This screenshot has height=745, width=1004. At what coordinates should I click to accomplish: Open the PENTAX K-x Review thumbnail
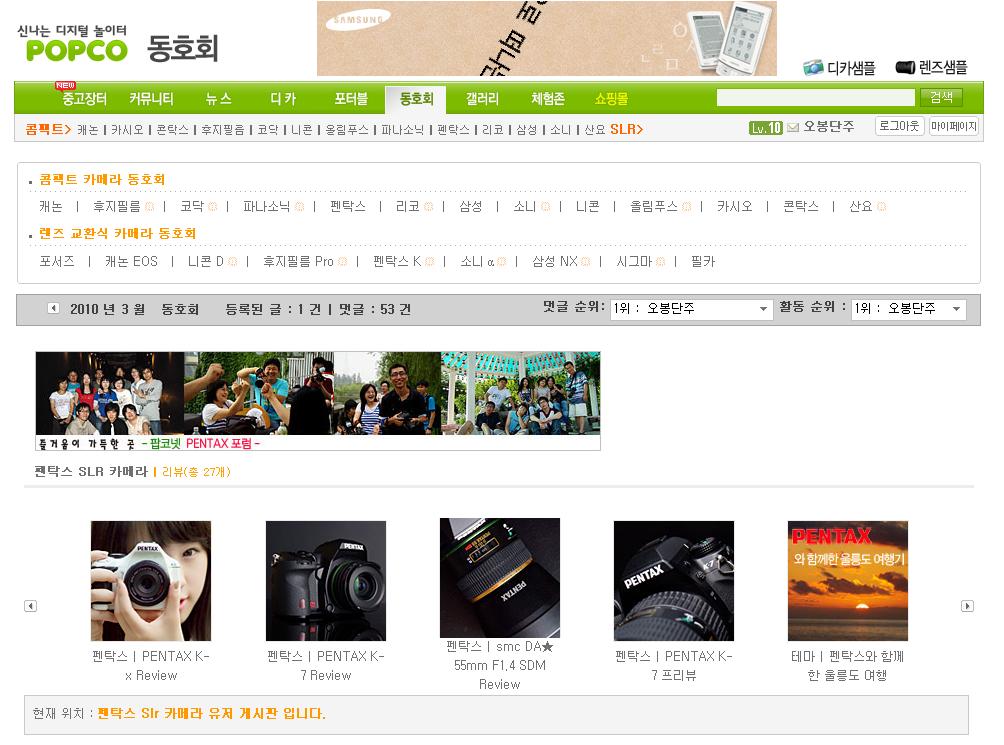[151, 581]
